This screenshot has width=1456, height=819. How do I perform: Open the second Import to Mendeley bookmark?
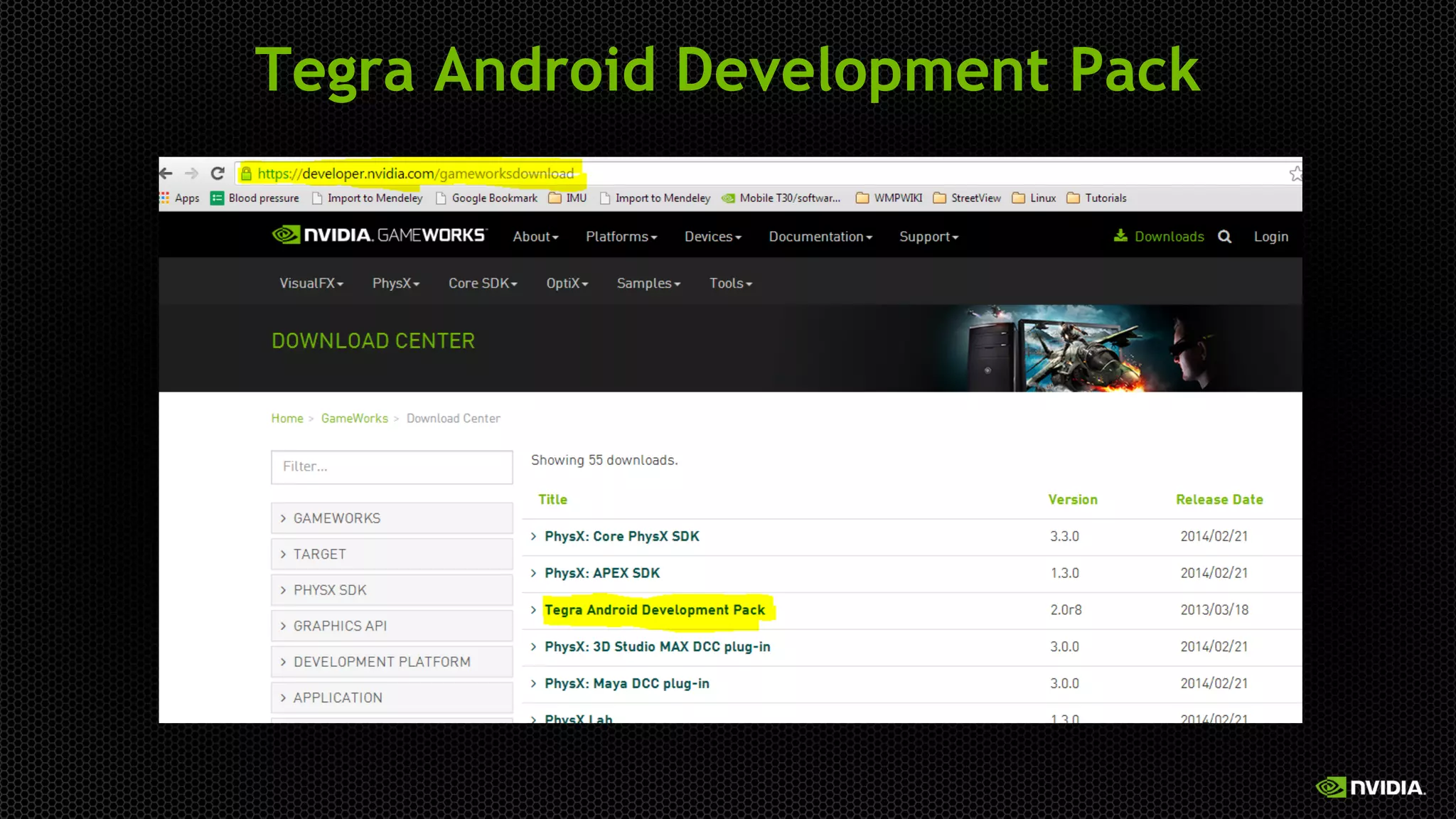pyautogui.click(x=655, y=198)
